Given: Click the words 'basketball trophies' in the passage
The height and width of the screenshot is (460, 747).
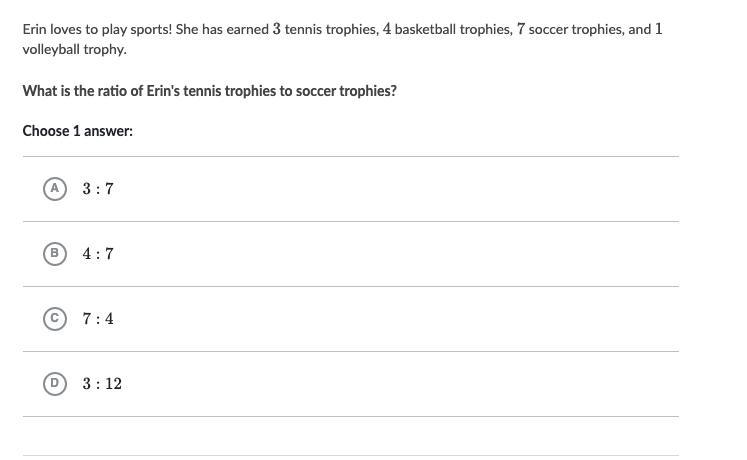Looking at the screenshot, I should point(452,30).
